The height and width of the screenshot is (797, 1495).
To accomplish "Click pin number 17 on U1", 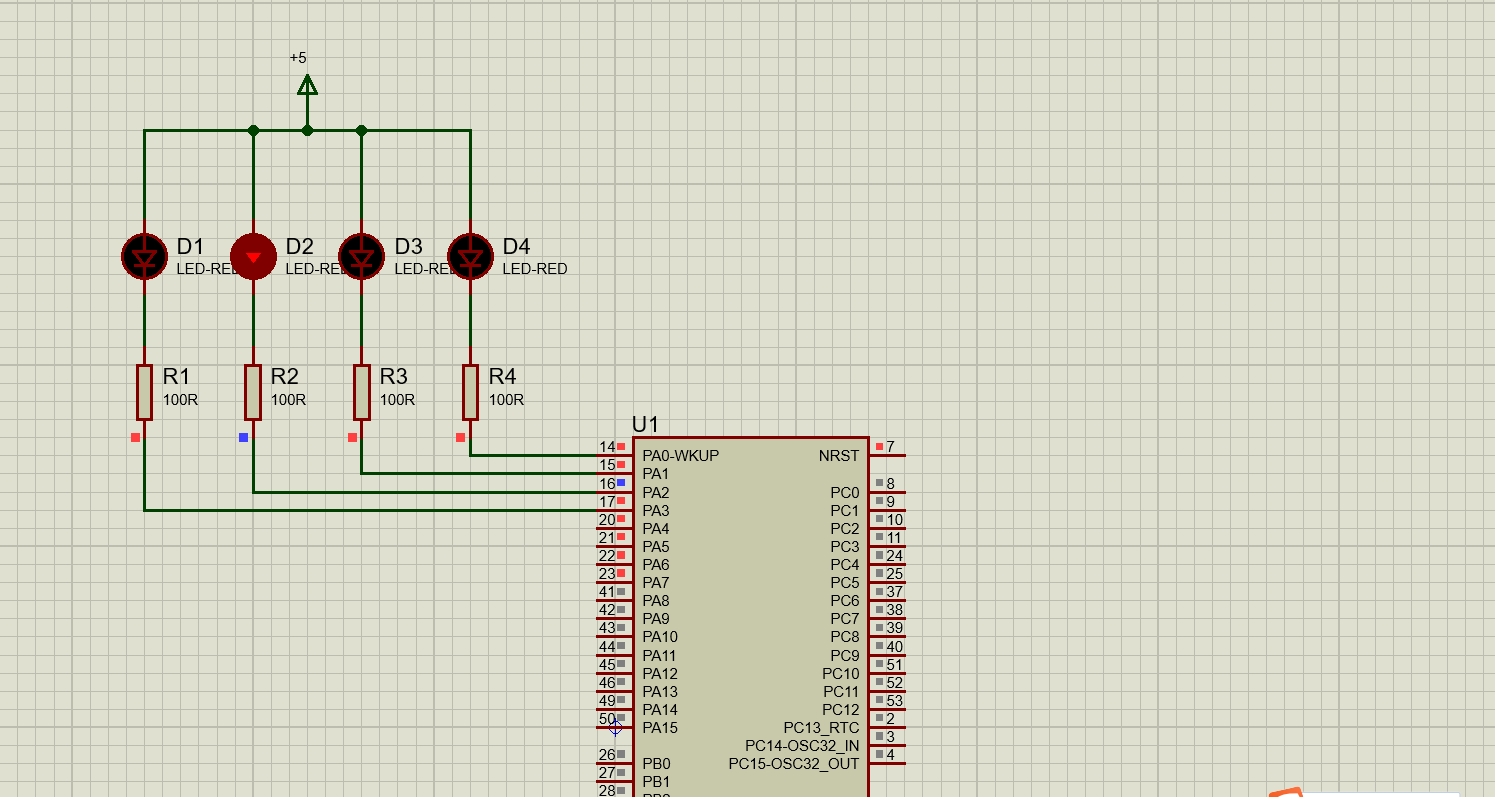I will coord(607,501).
